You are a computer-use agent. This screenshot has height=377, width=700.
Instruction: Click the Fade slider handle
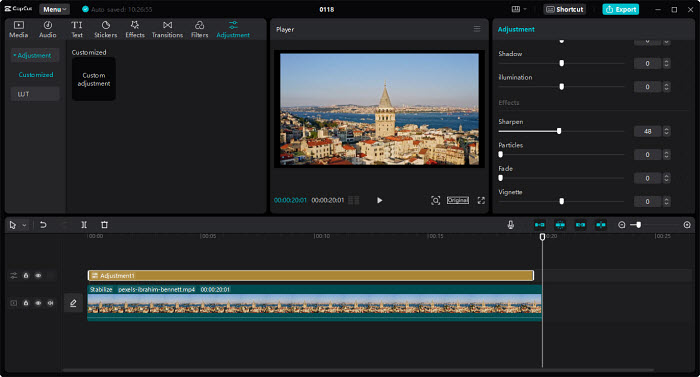point(500,178)
